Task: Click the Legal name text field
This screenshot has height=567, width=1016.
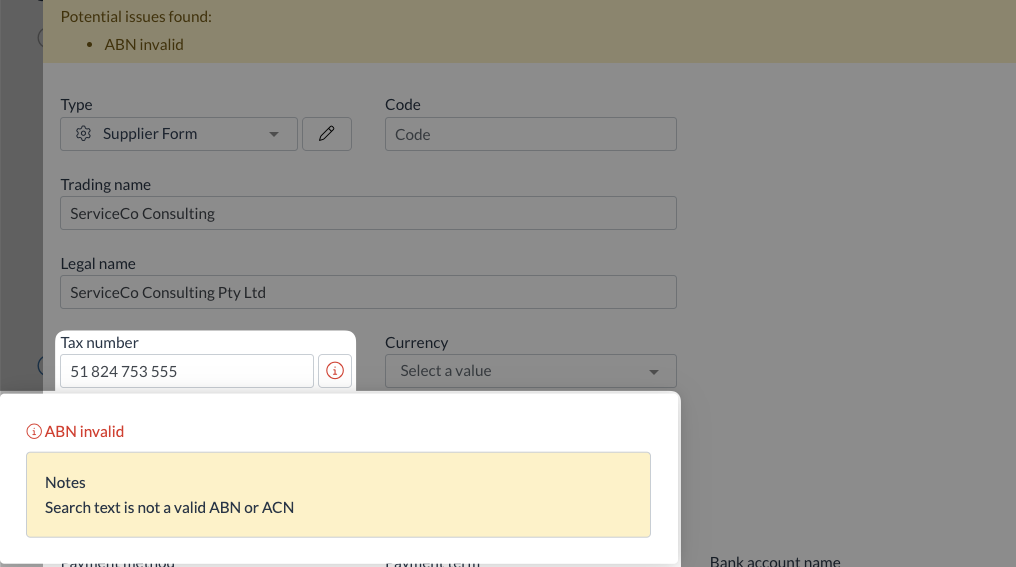Action: tap(368, 292)
